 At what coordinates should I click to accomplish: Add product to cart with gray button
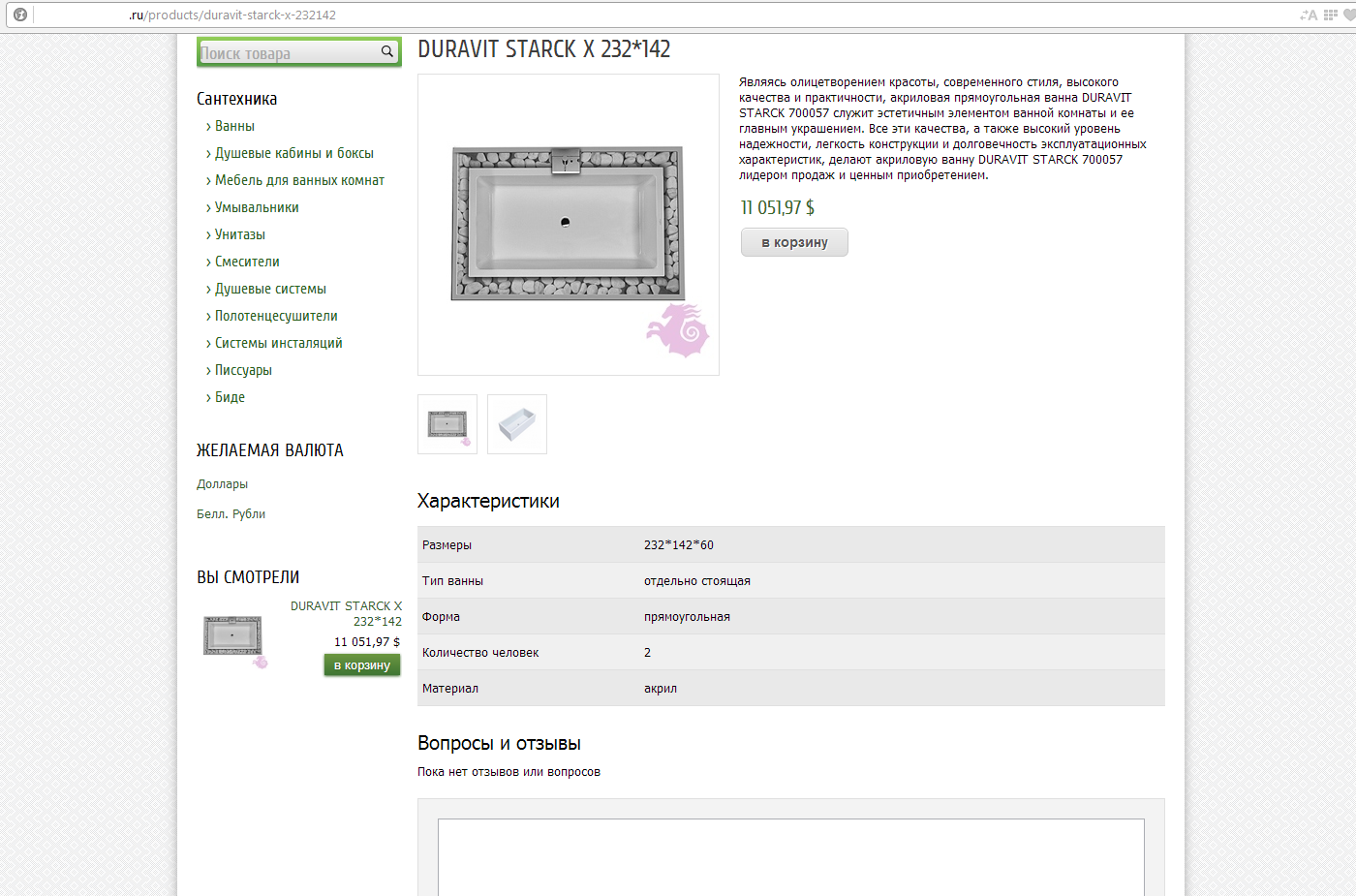(x=794, y=242)
